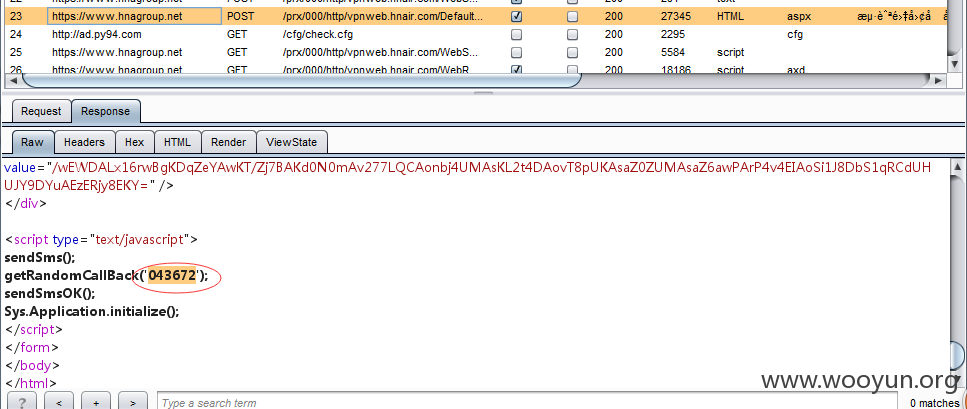Click the getRandomCallBack function text
Viewport: 967px width, 409px height.
(x=71, y=276)
